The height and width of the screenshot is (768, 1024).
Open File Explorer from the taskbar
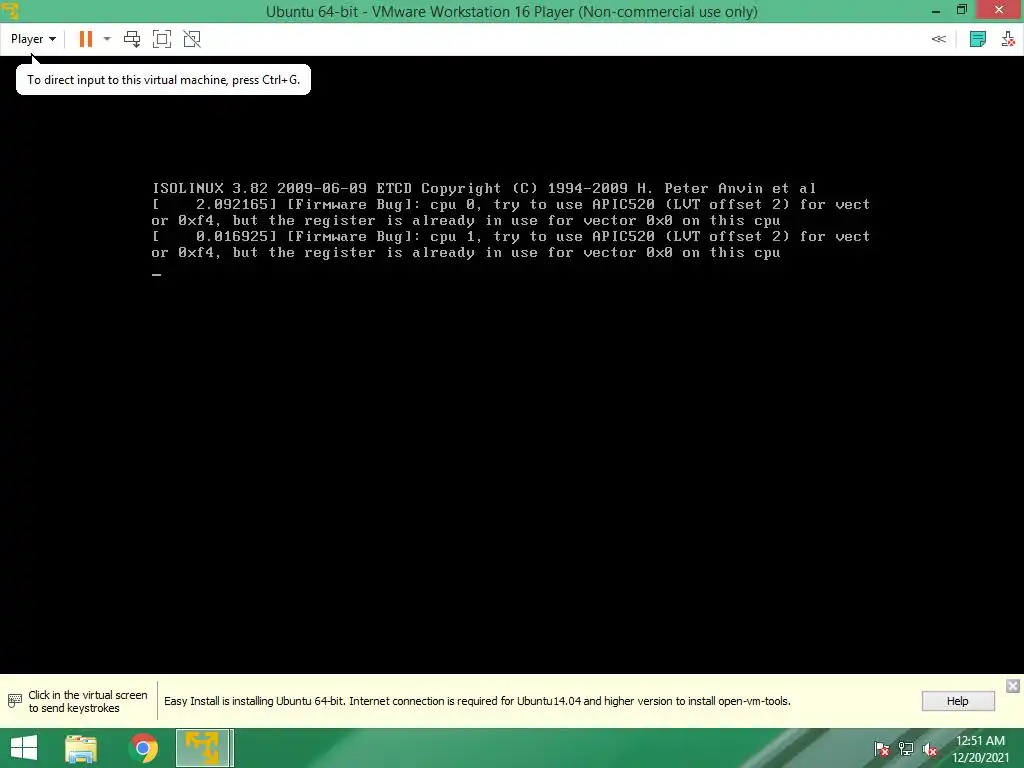click(81, 748)
